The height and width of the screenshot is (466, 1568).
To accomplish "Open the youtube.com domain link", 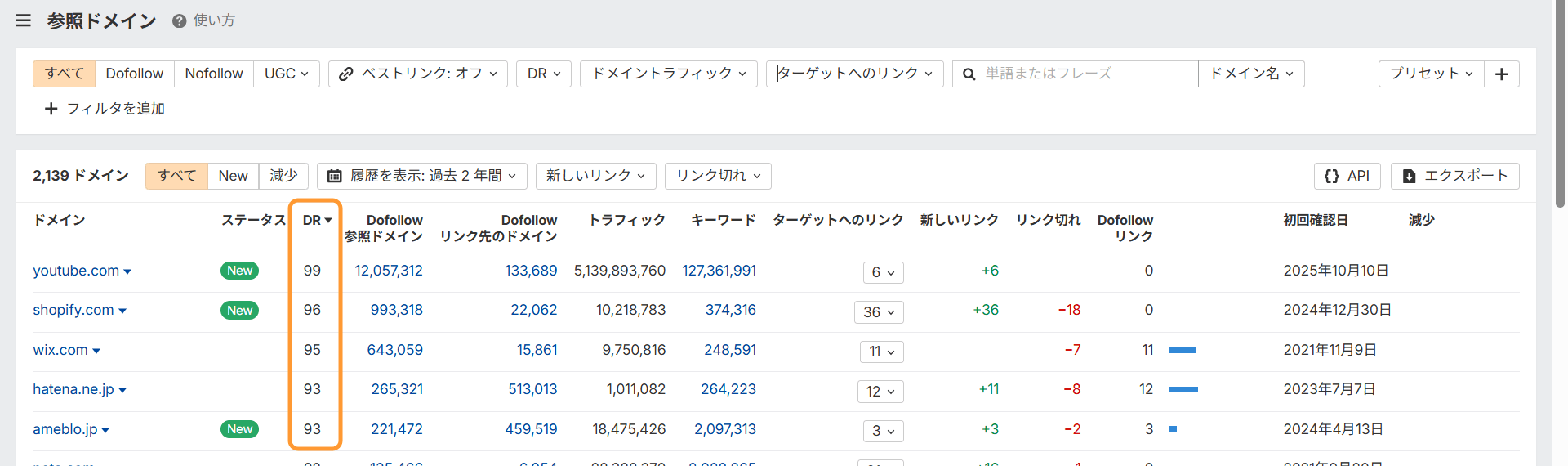I will coord(75,271).
